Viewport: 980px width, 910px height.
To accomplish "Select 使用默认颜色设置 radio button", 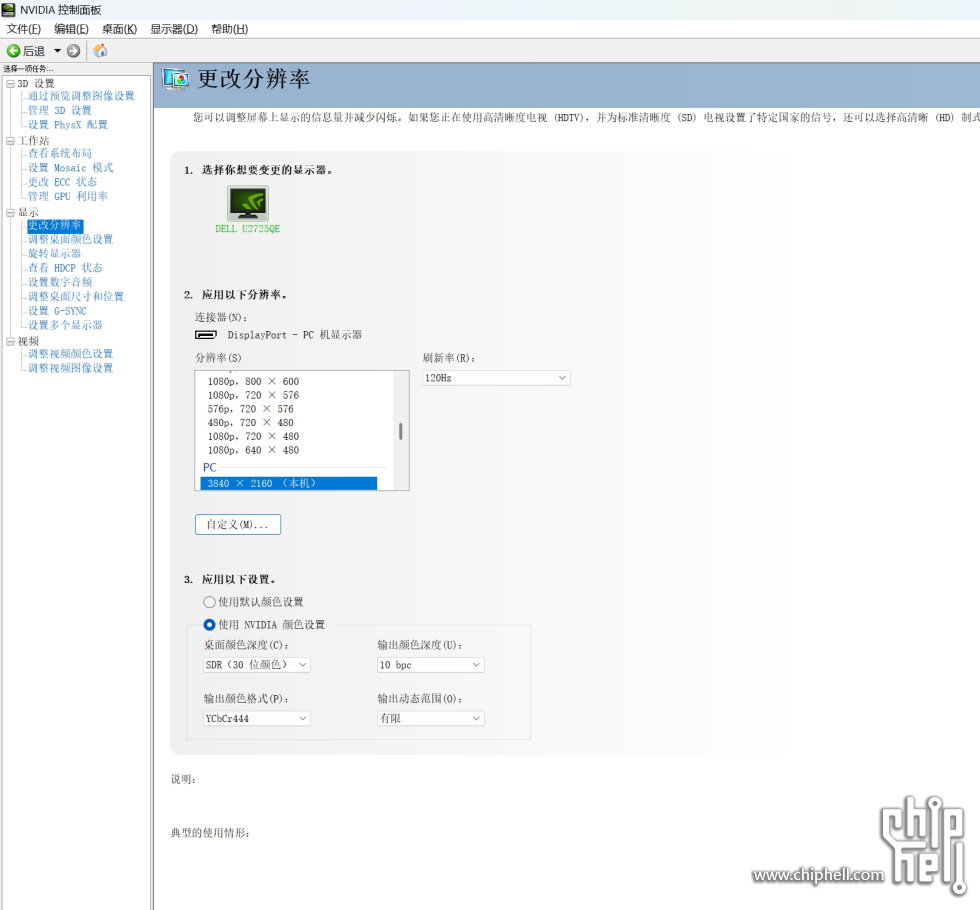I will [x=209, y=602].
